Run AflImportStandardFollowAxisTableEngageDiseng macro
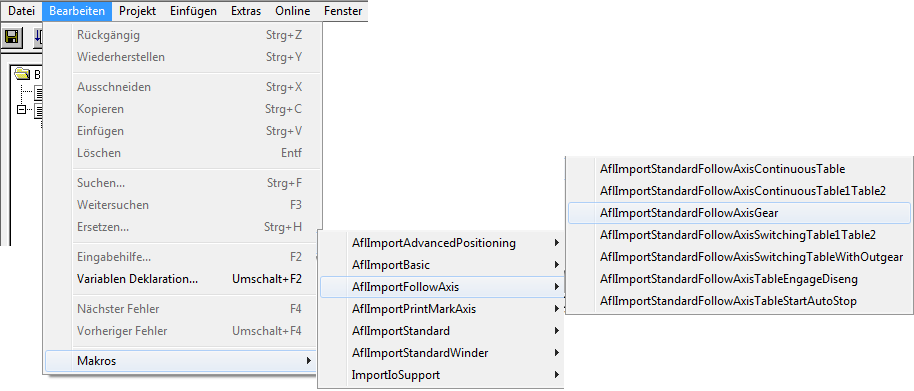The width and height of the screenshot is (914, 391). point(739,280)
